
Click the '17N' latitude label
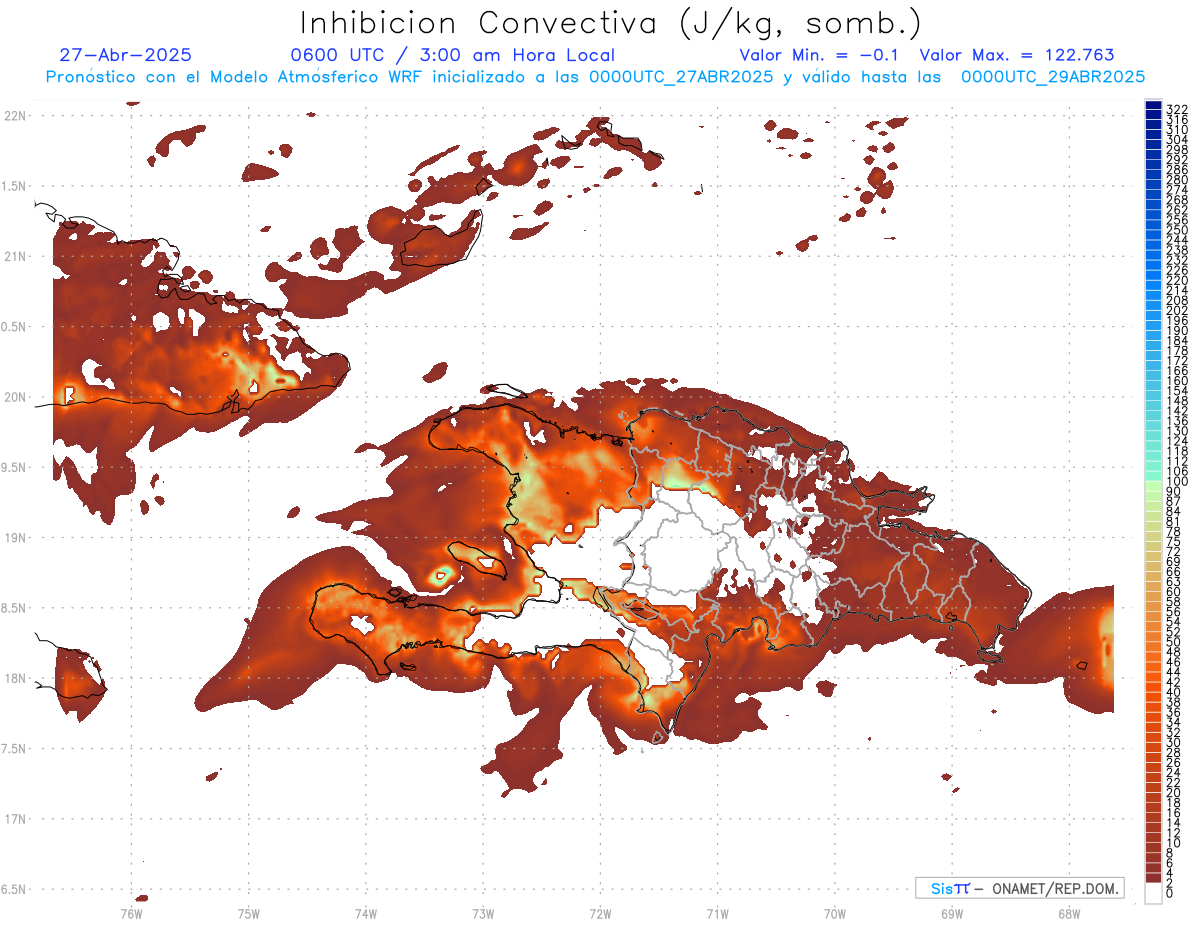click(x=15, y=819)
